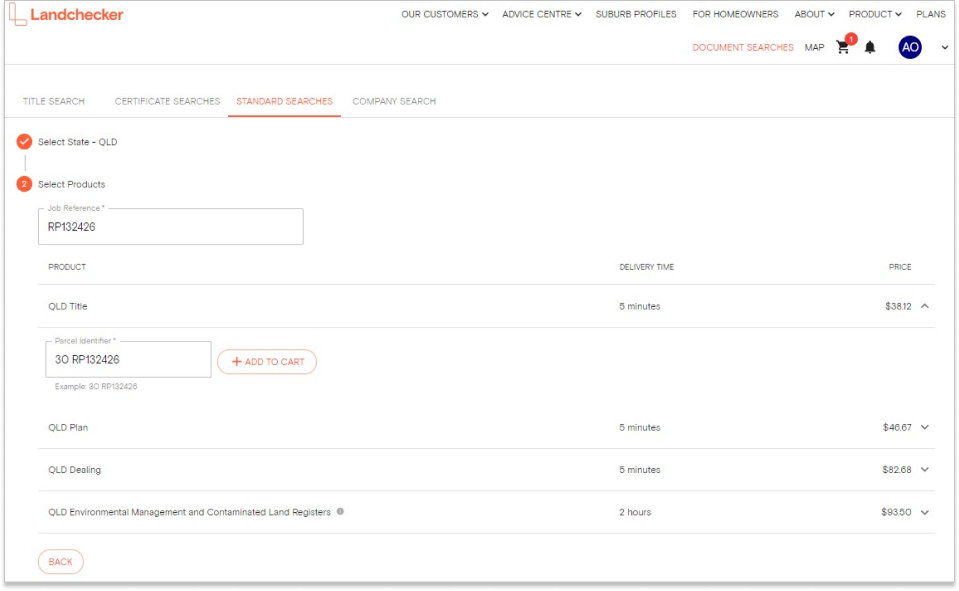Click the $46.67 price

[897, 427]
